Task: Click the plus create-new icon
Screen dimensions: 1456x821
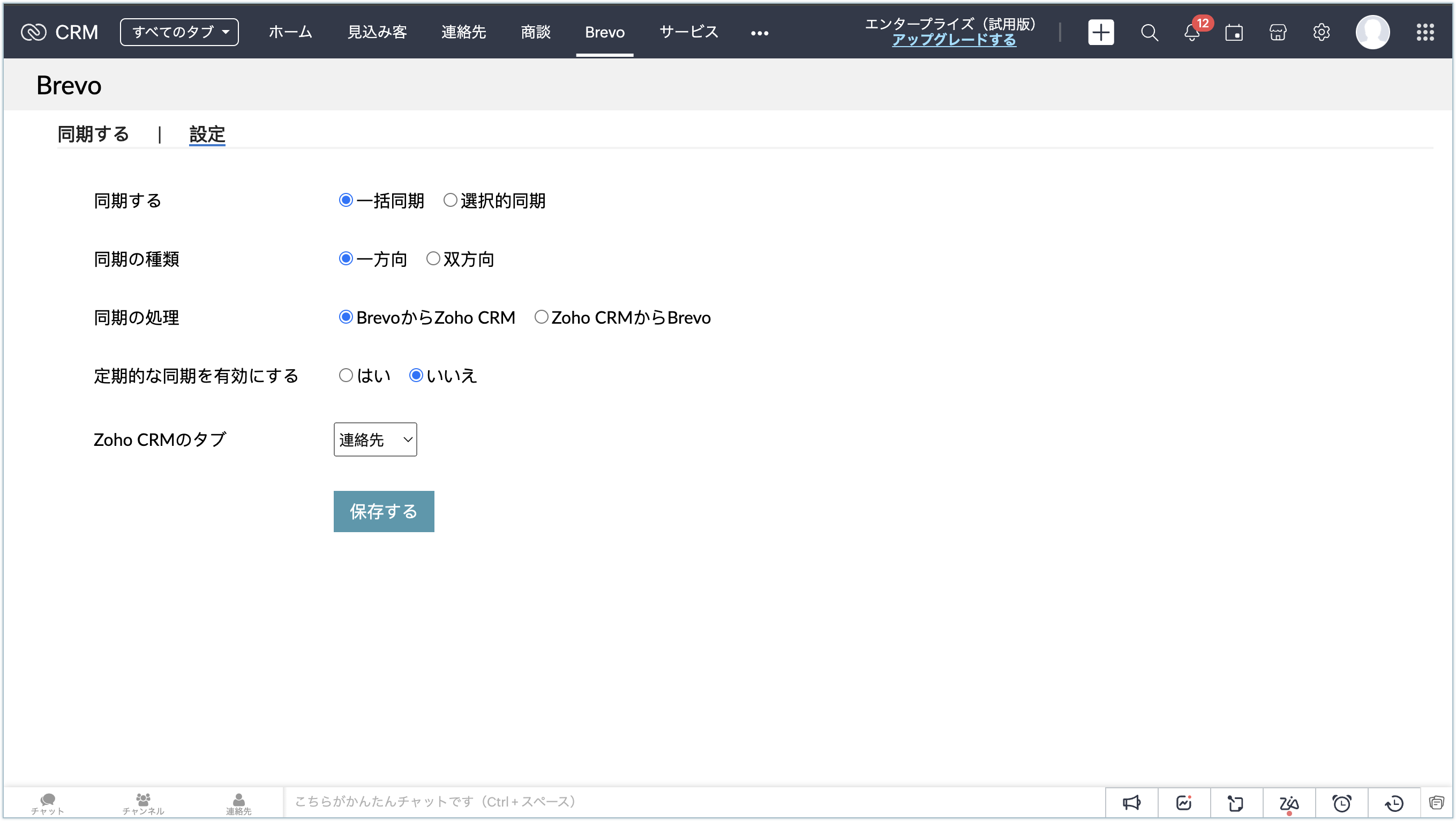Action: [1100, 32]
